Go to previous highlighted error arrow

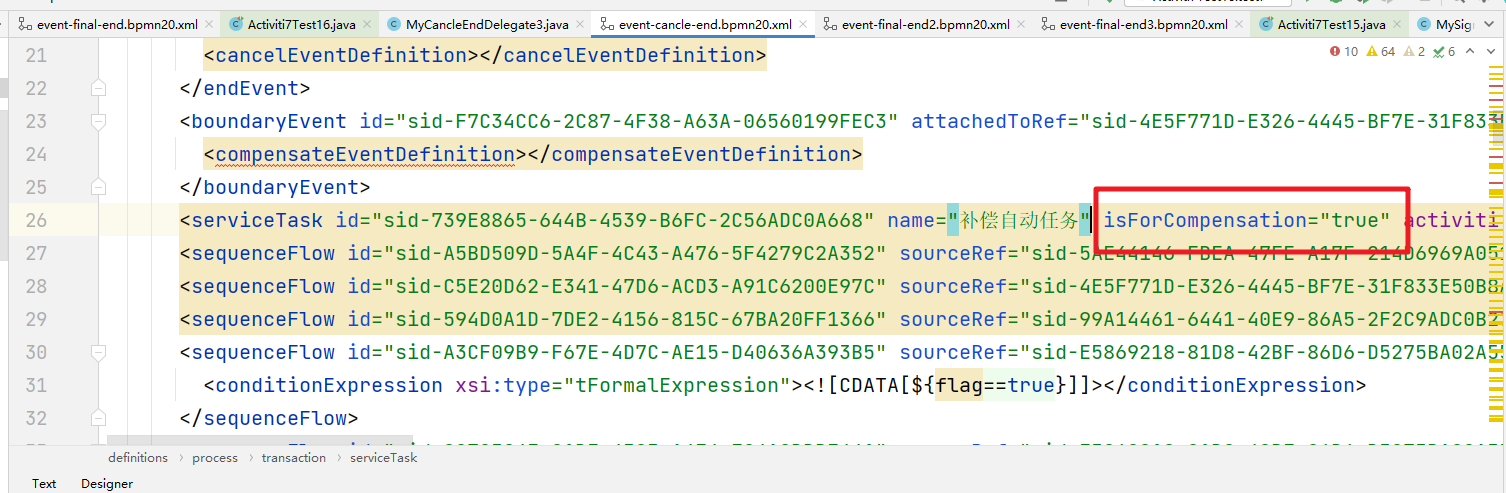click(x=1470, y=51)
